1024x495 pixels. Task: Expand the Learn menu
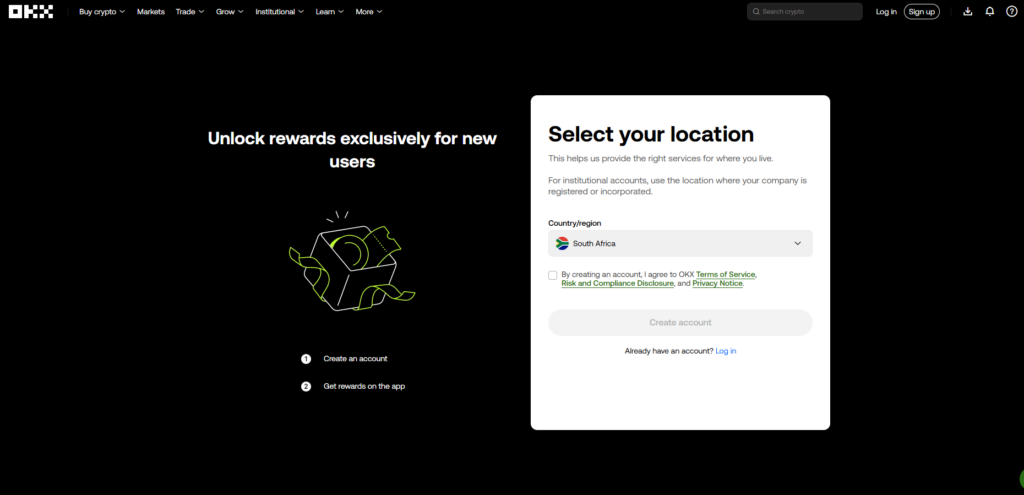click(330, 12)
